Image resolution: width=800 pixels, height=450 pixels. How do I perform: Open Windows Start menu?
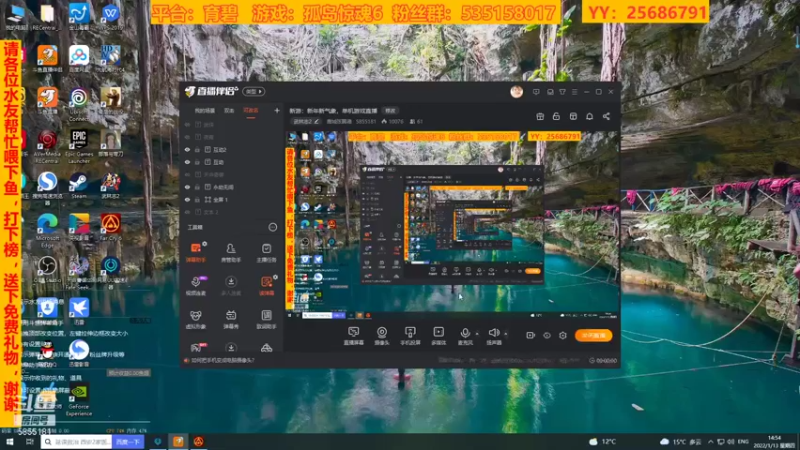[9, 442]
